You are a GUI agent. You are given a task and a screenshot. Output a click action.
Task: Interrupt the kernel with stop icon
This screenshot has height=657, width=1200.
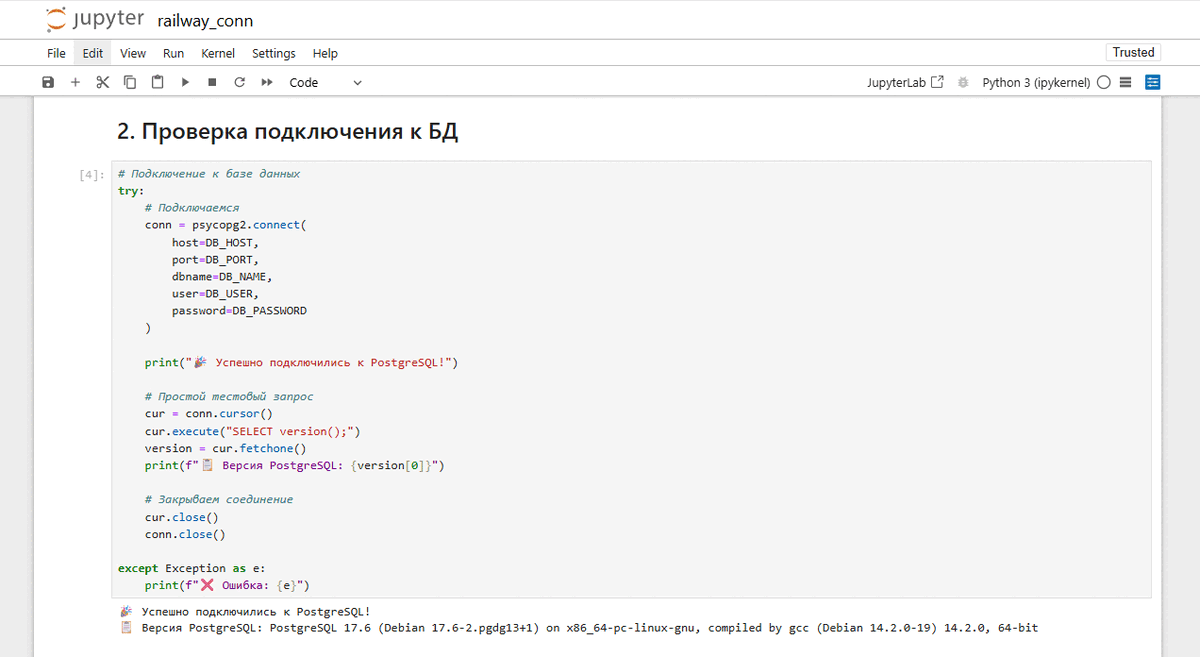tap(212, 82)
